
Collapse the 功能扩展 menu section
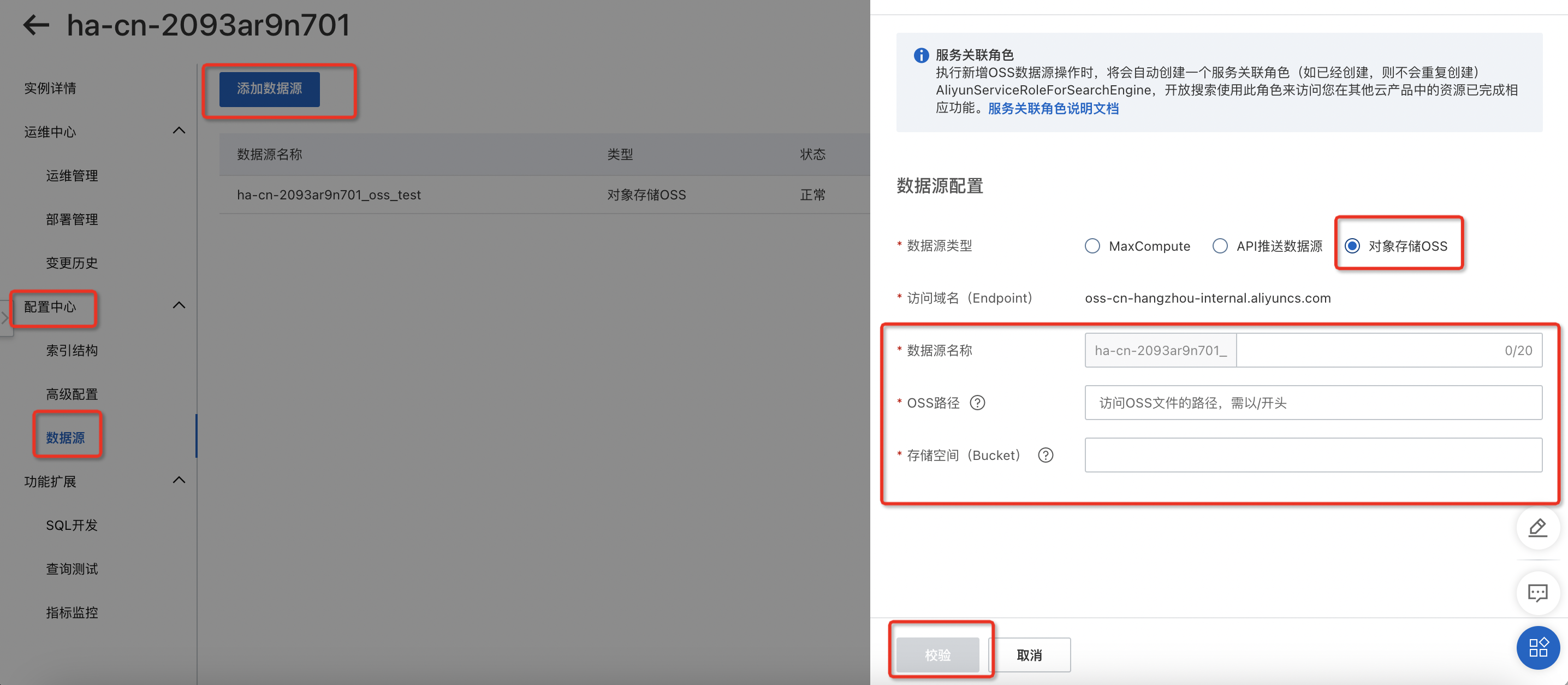coord(179,480)
